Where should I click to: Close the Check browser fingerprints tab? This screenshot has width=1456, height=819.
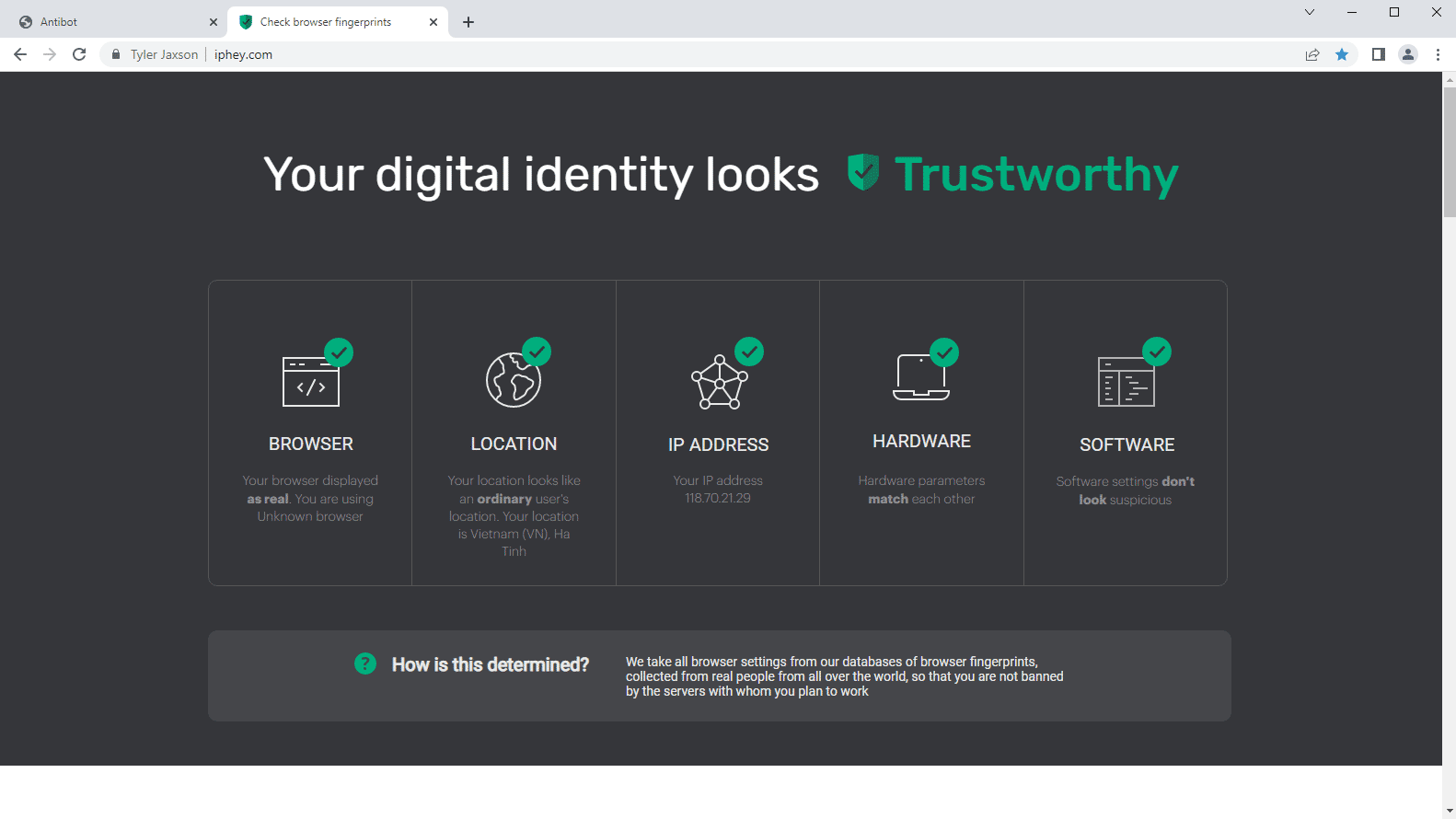tap(433, 22)
